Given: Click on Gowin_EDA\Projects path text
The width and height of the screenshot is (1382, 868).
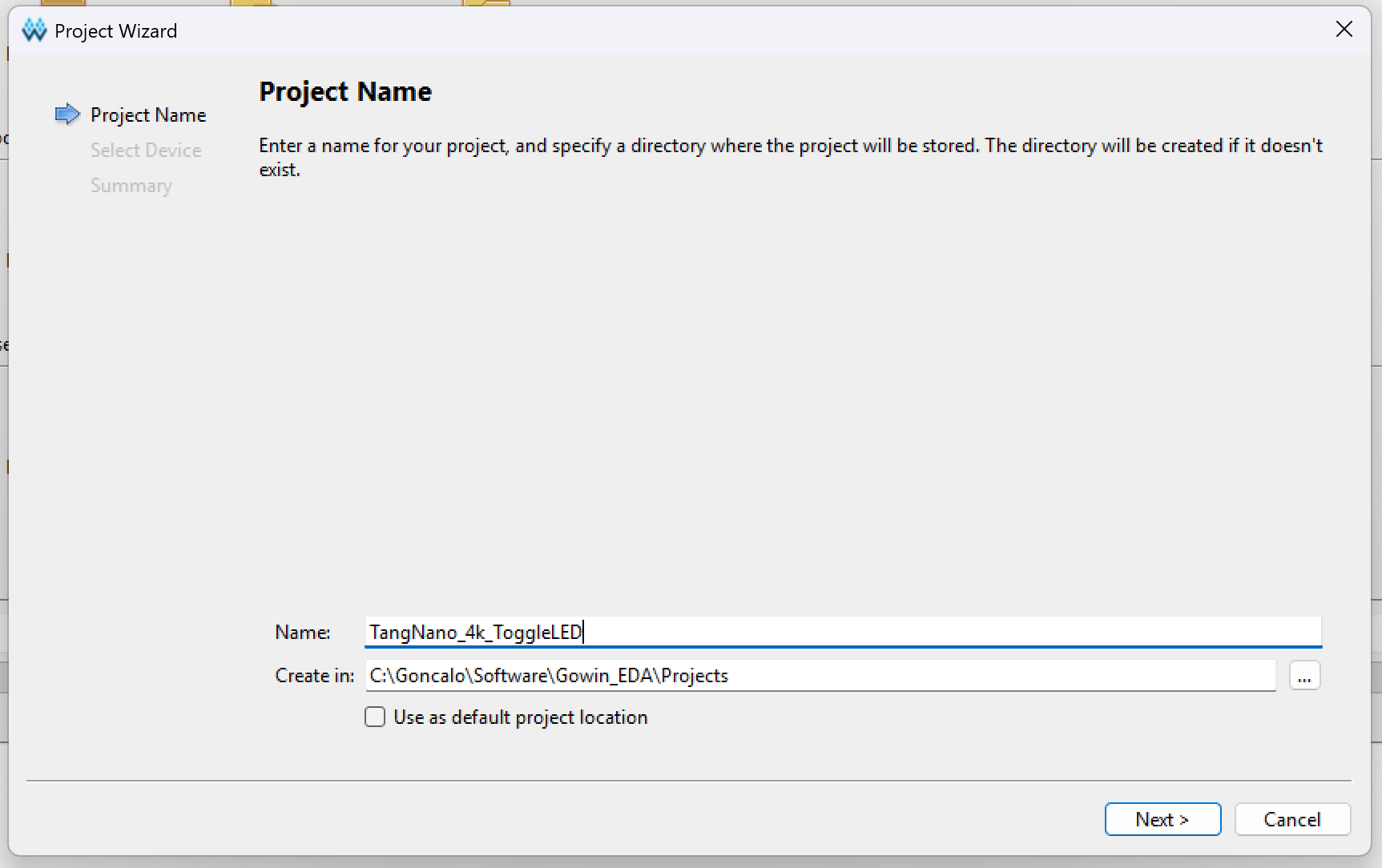Looking at the screenshot, I should pos(642,676).
